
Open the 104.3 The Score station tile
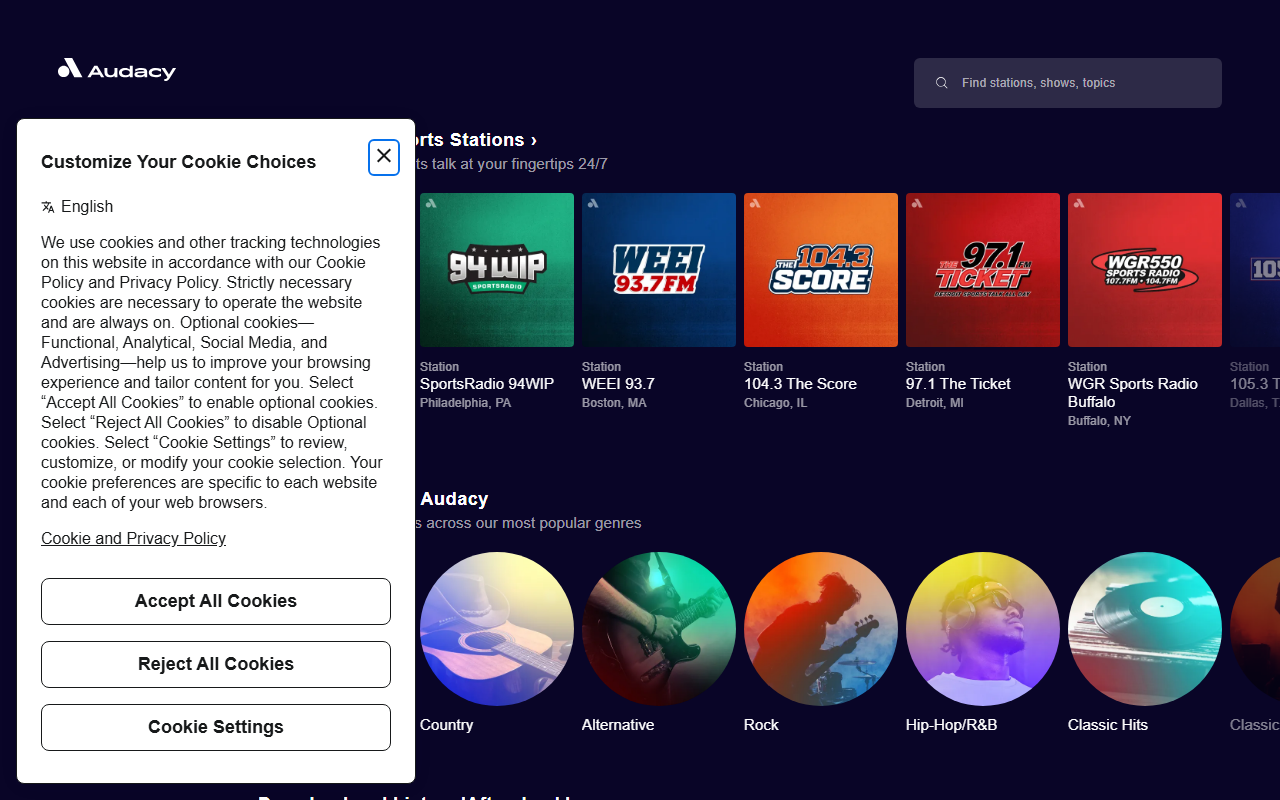point(821,270)
